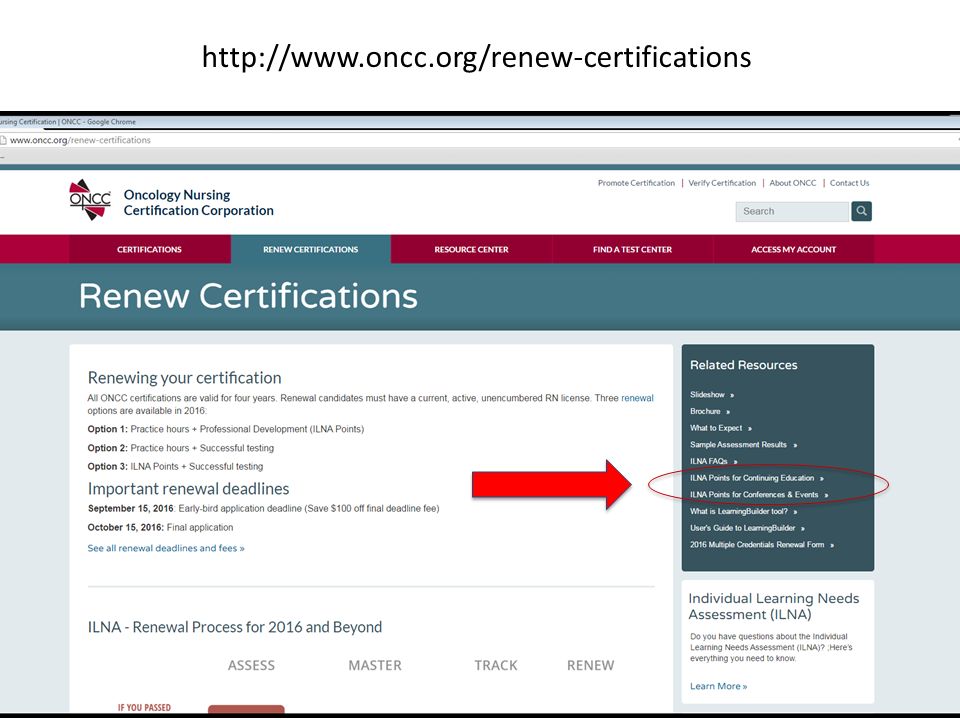Click the TRACK step label

[496, 666]
